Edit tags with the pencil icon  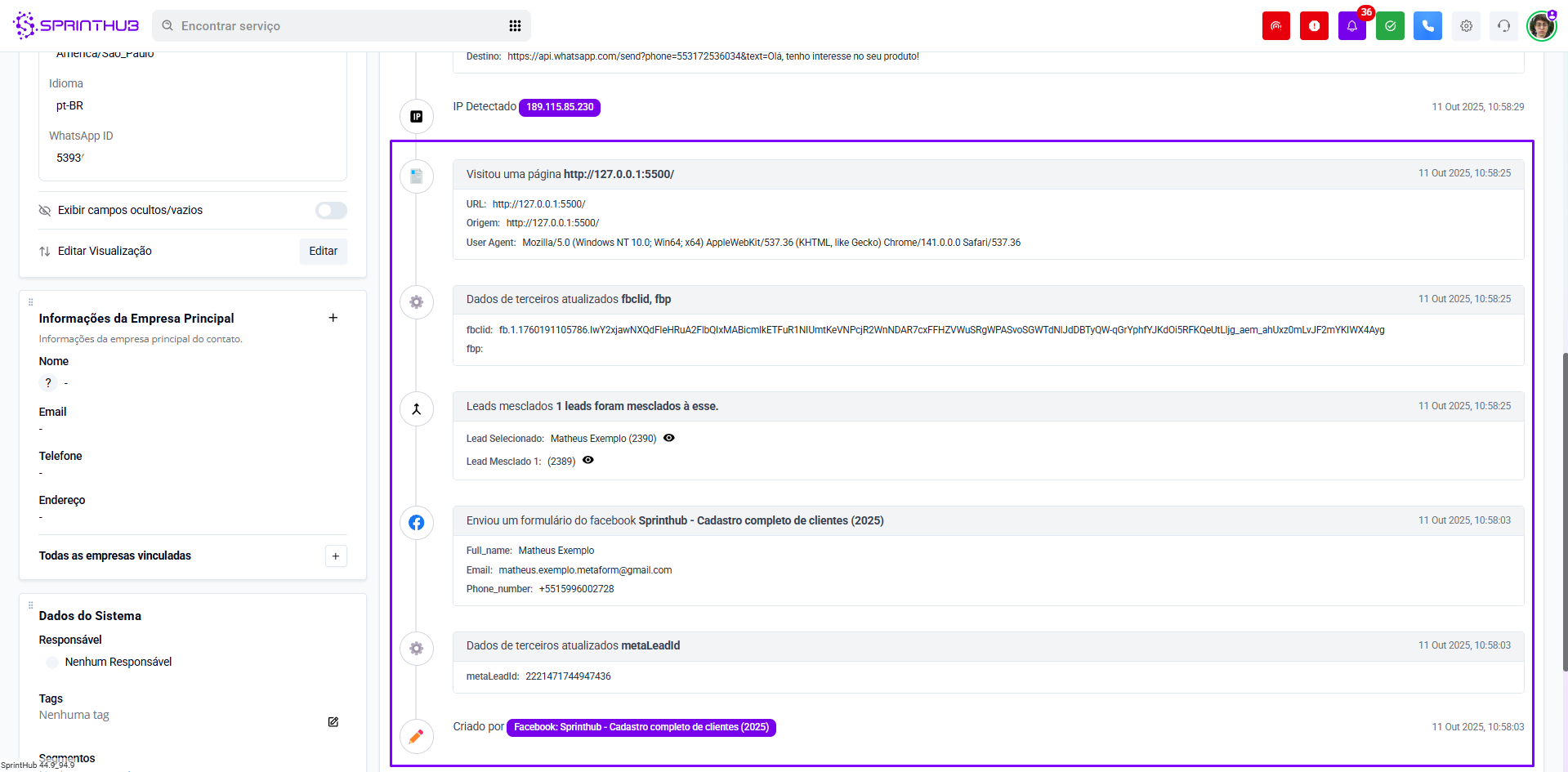coord(333,722)
